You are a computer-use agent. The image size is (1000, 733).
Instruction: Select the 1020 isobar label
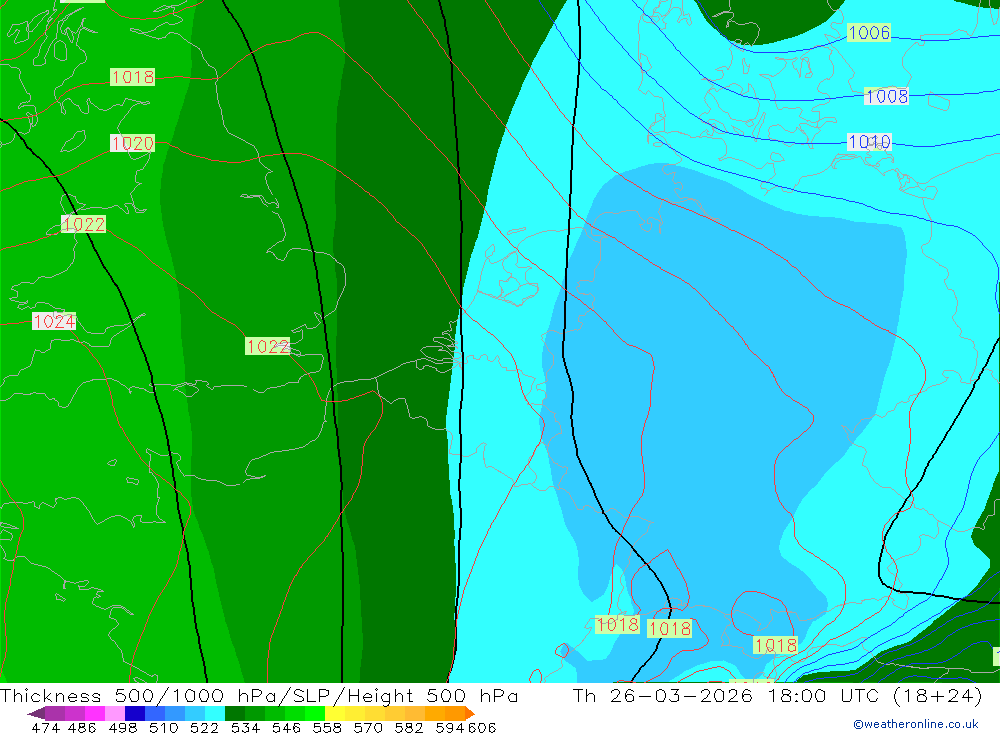click(x=133, y=143)
